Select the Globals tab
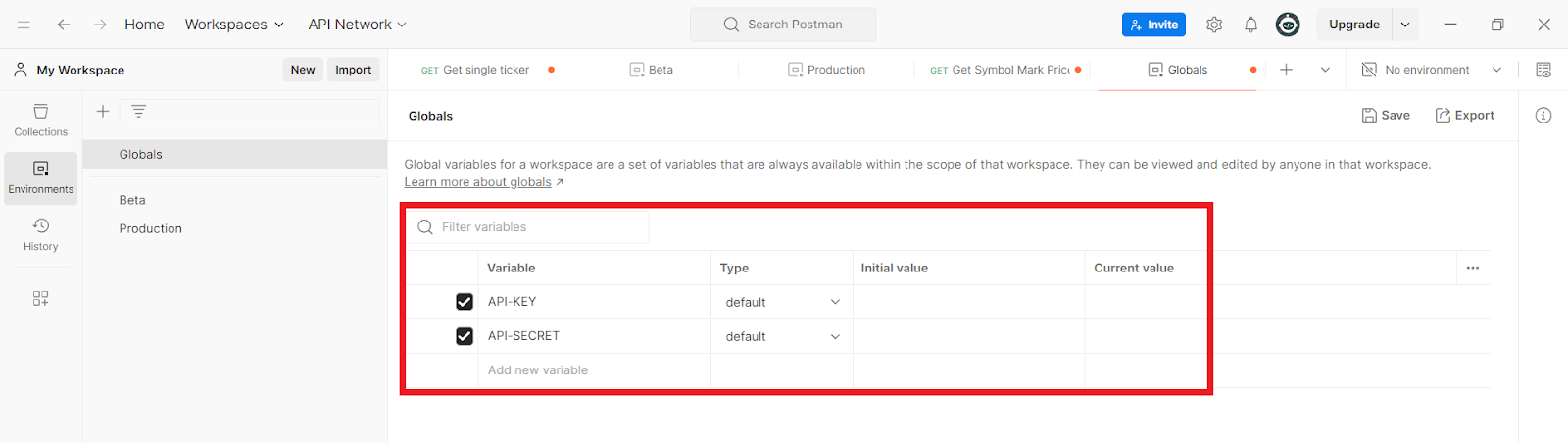 pos(1178,70)
